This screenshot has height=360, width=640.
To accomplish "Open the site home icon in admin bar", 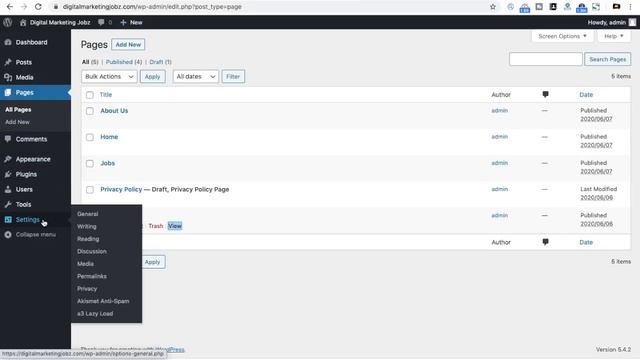I will click(23, 22).
